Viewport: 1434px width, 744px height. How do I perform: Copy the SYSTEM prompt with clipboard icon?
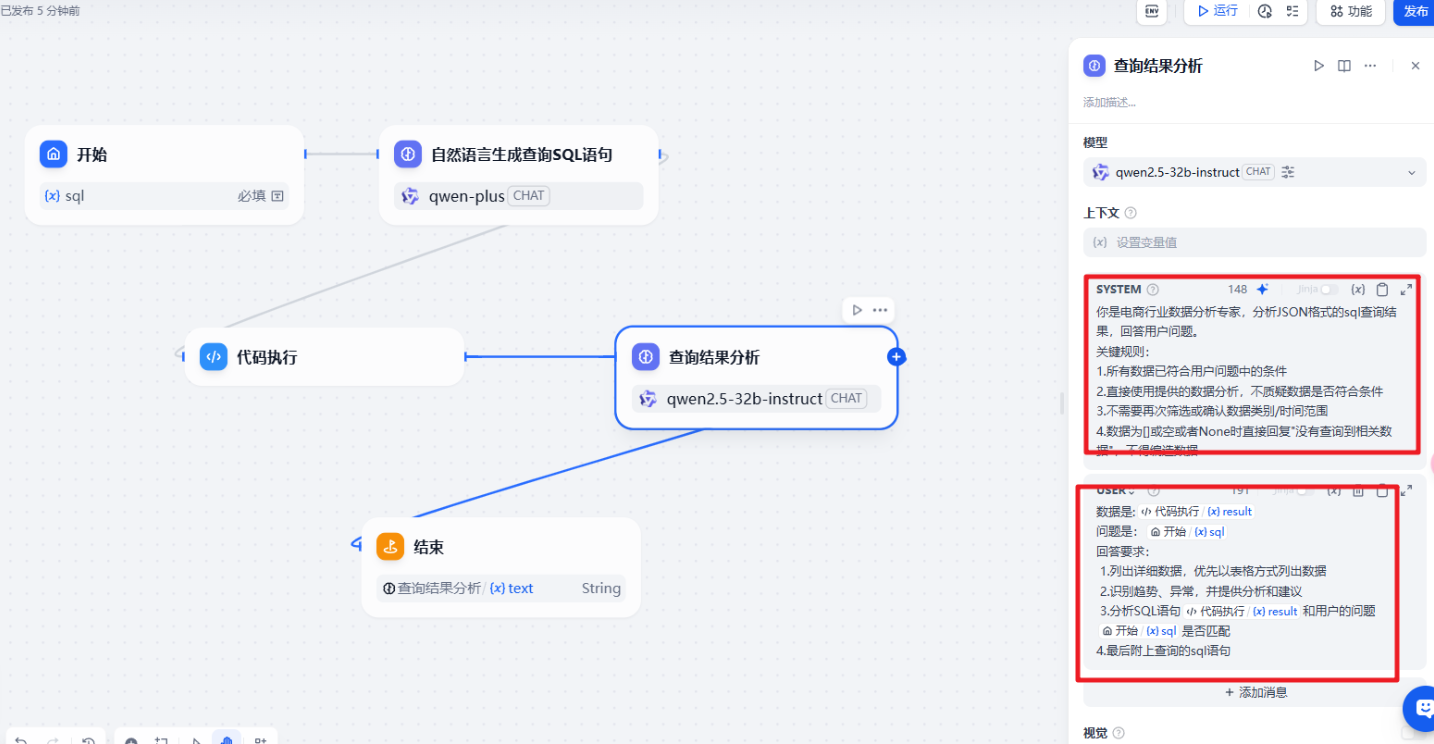click(1382, 289)
